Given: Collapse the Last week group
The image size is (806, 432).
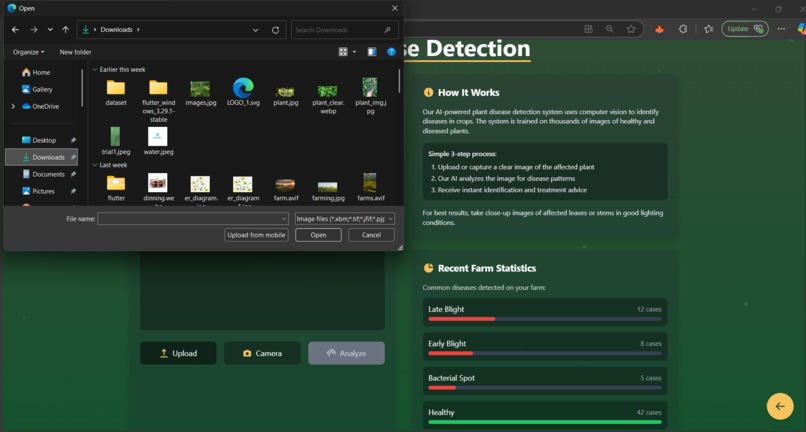Looking at the screenshot, I should 95,165.
